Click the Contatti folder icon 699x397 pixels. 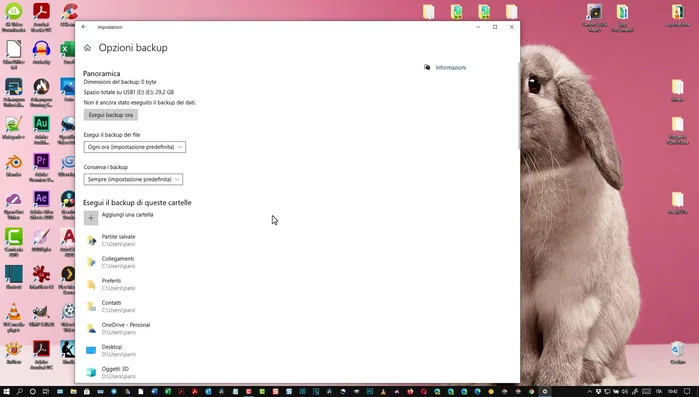91,307
